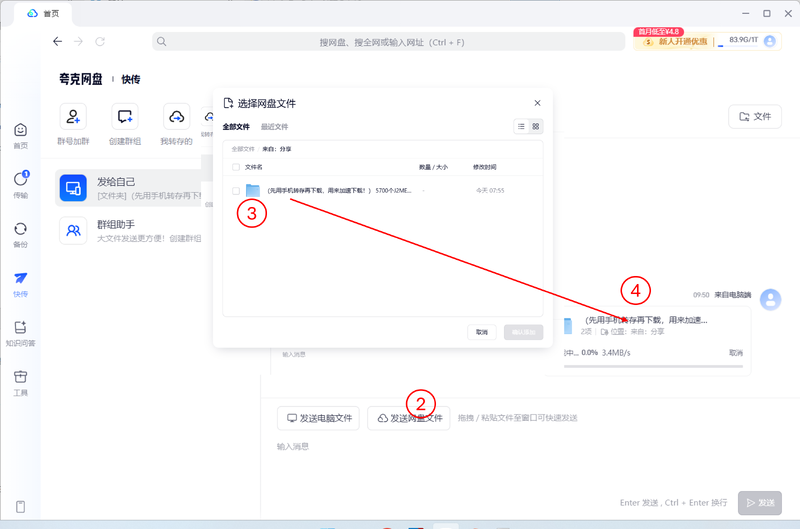This screenshot has height=529, width=800.
Task: Click the sender avatar beside 来自电脑端
Action: tap(770, 299)
